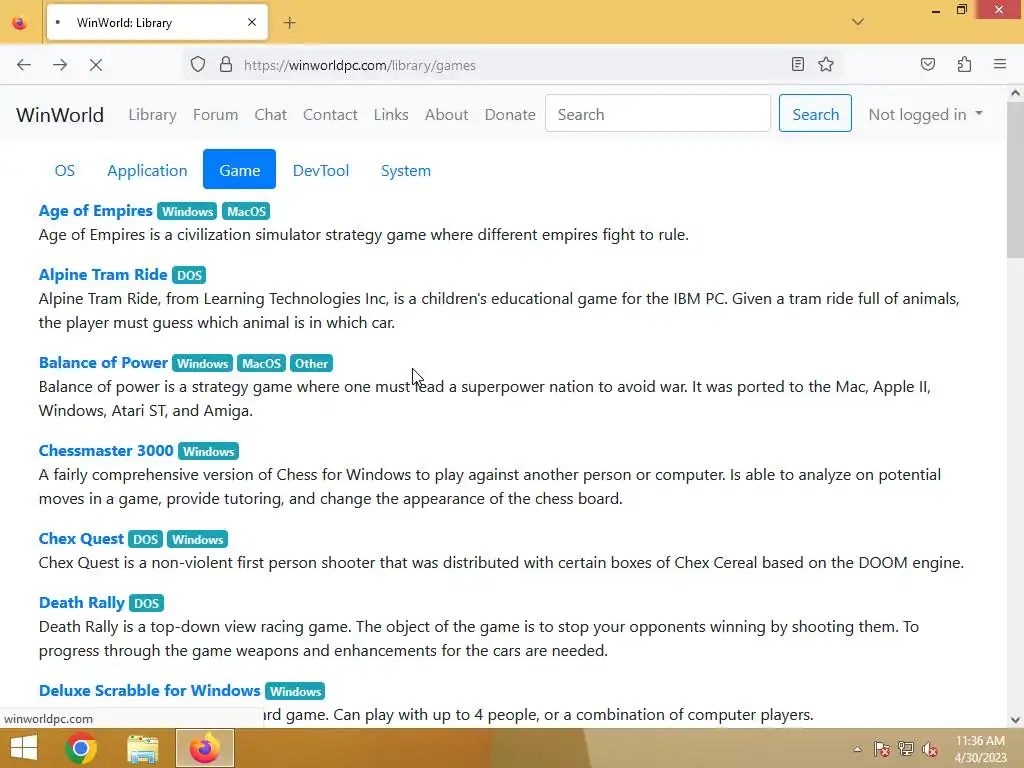
Task: Open the Chex Quest entry
Action: click(81, 538)
